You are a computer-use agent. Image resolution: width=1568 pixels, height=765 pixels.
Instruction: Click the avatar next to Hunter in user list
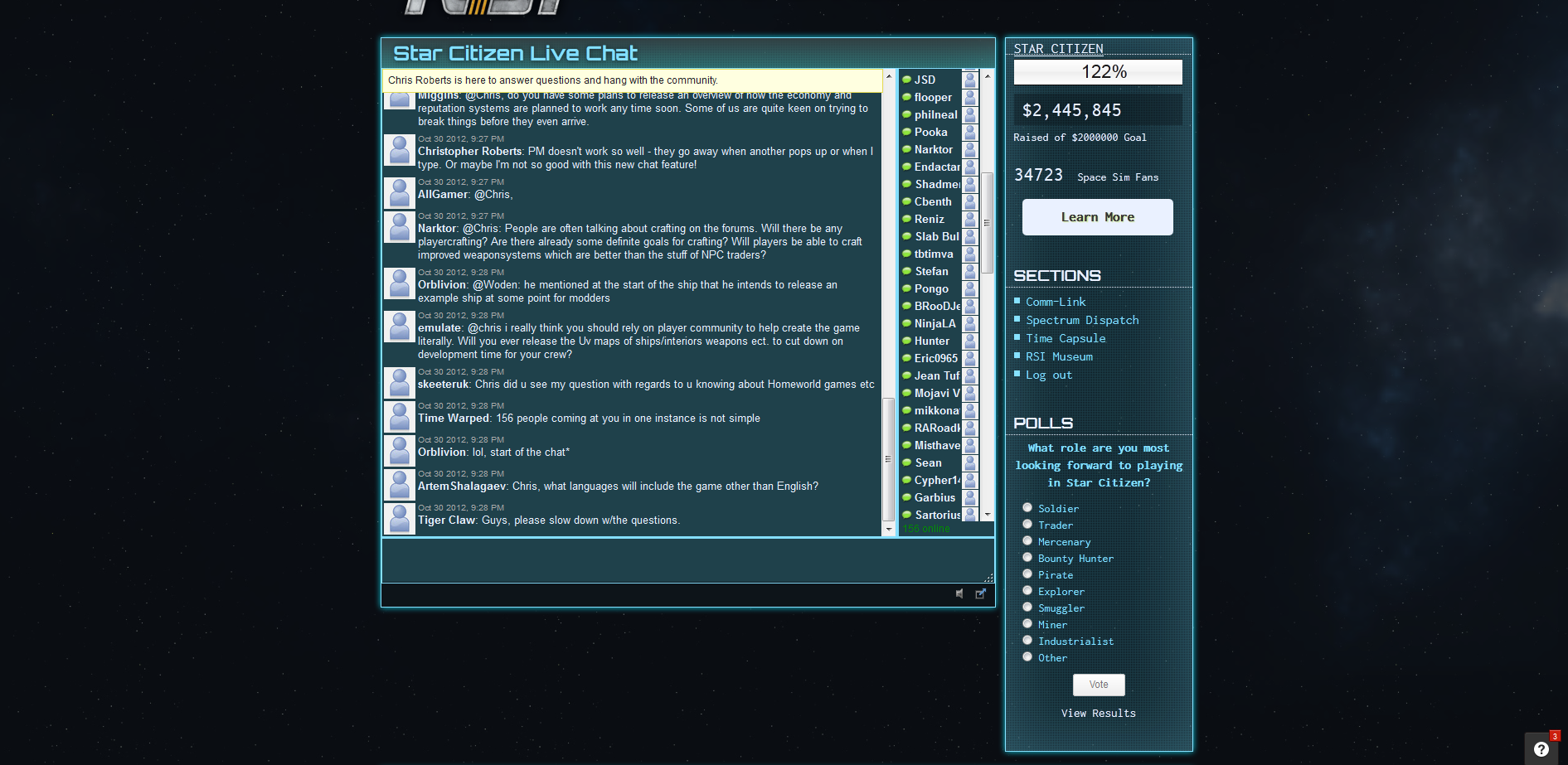[x=969, y=341]
